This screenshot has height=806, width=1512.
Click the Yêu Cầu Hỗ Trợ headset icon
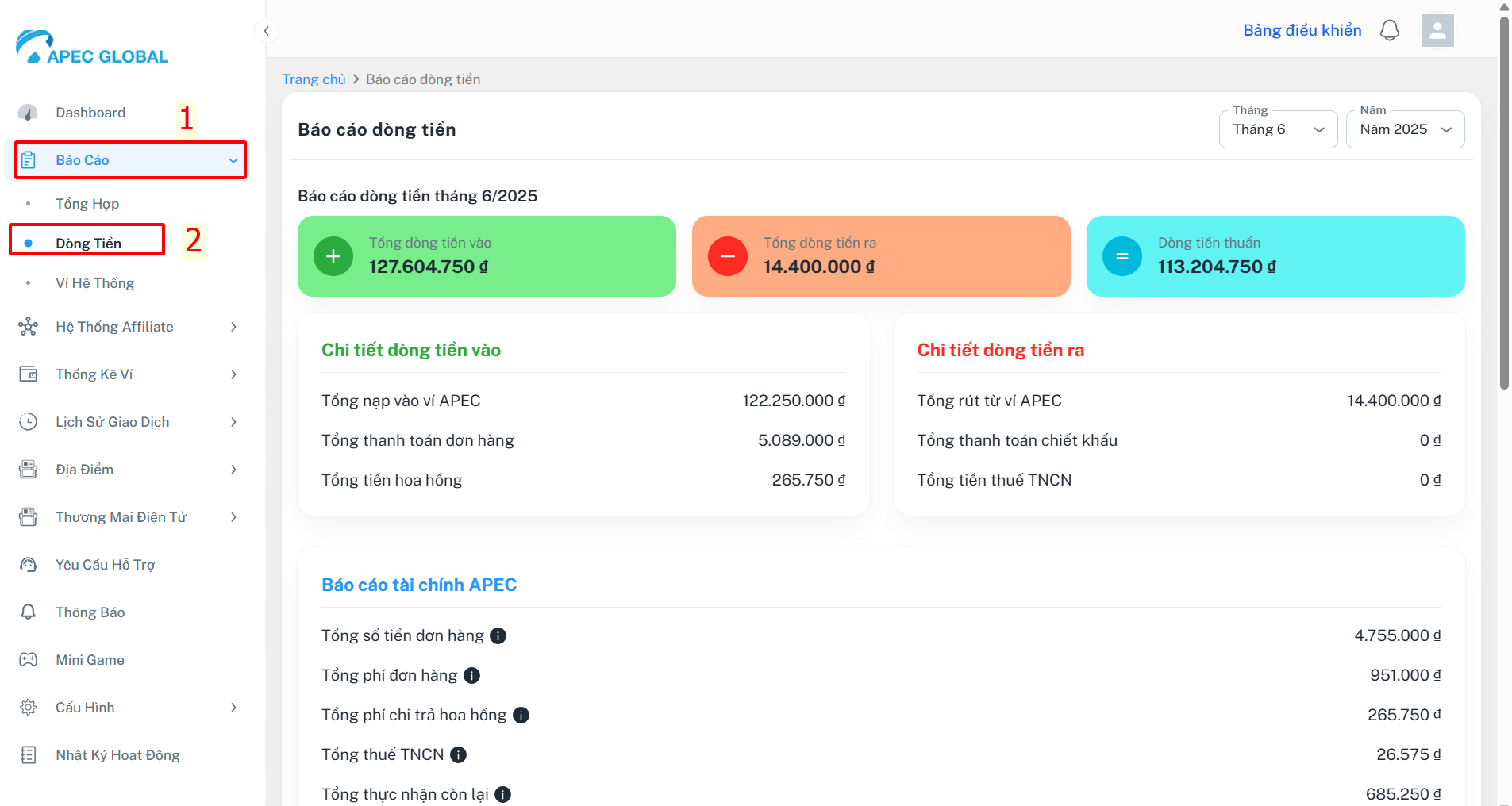28,565
